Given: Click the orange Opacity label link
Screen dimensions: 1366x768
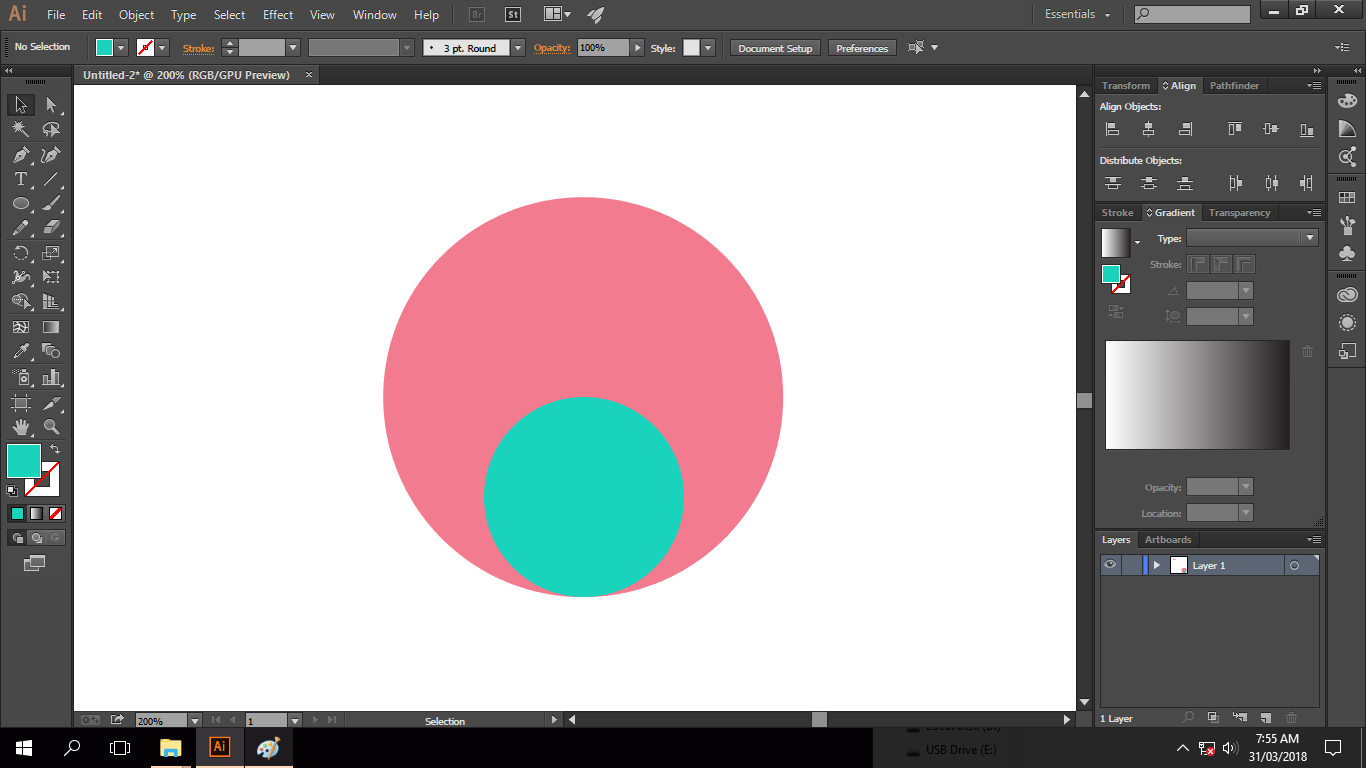Looking at the screenshot, I should [551, 48].
